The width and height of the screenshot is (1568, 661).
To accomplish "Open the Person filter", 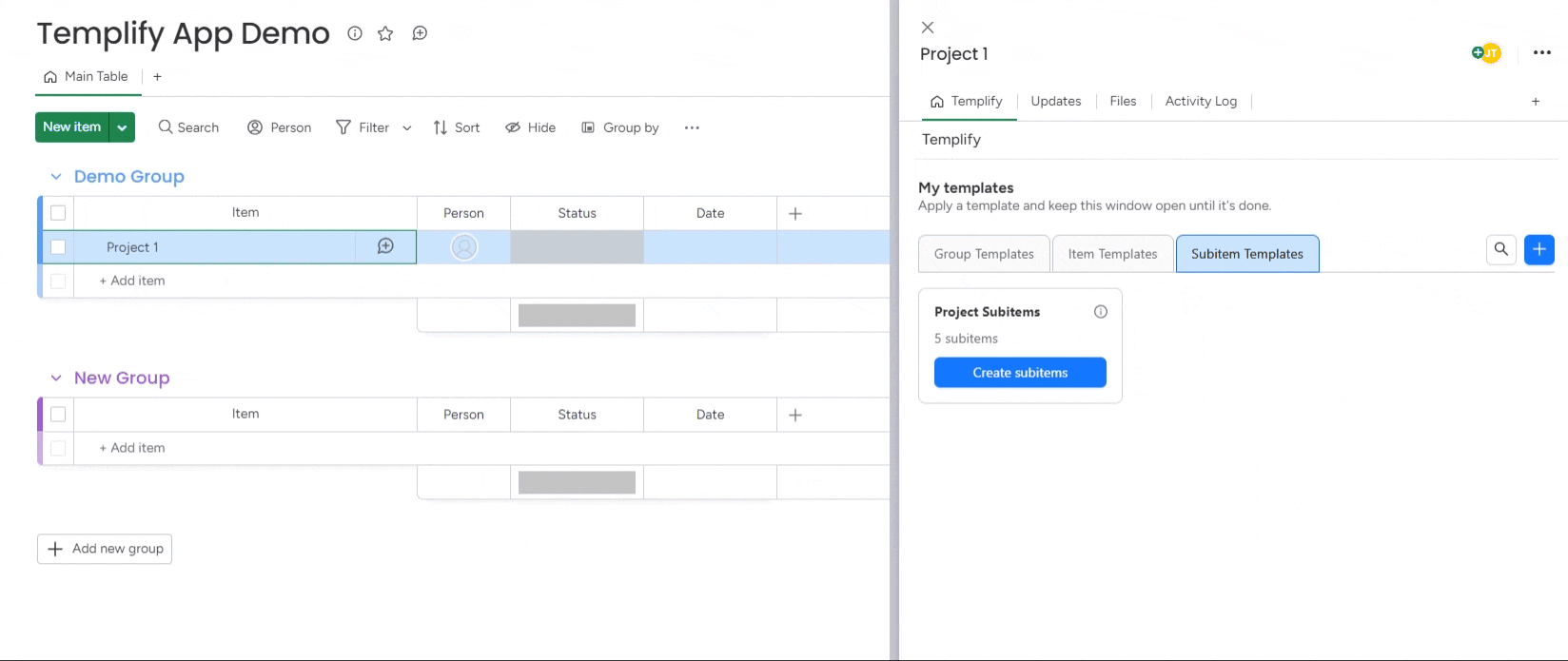I will coord(280,127).
